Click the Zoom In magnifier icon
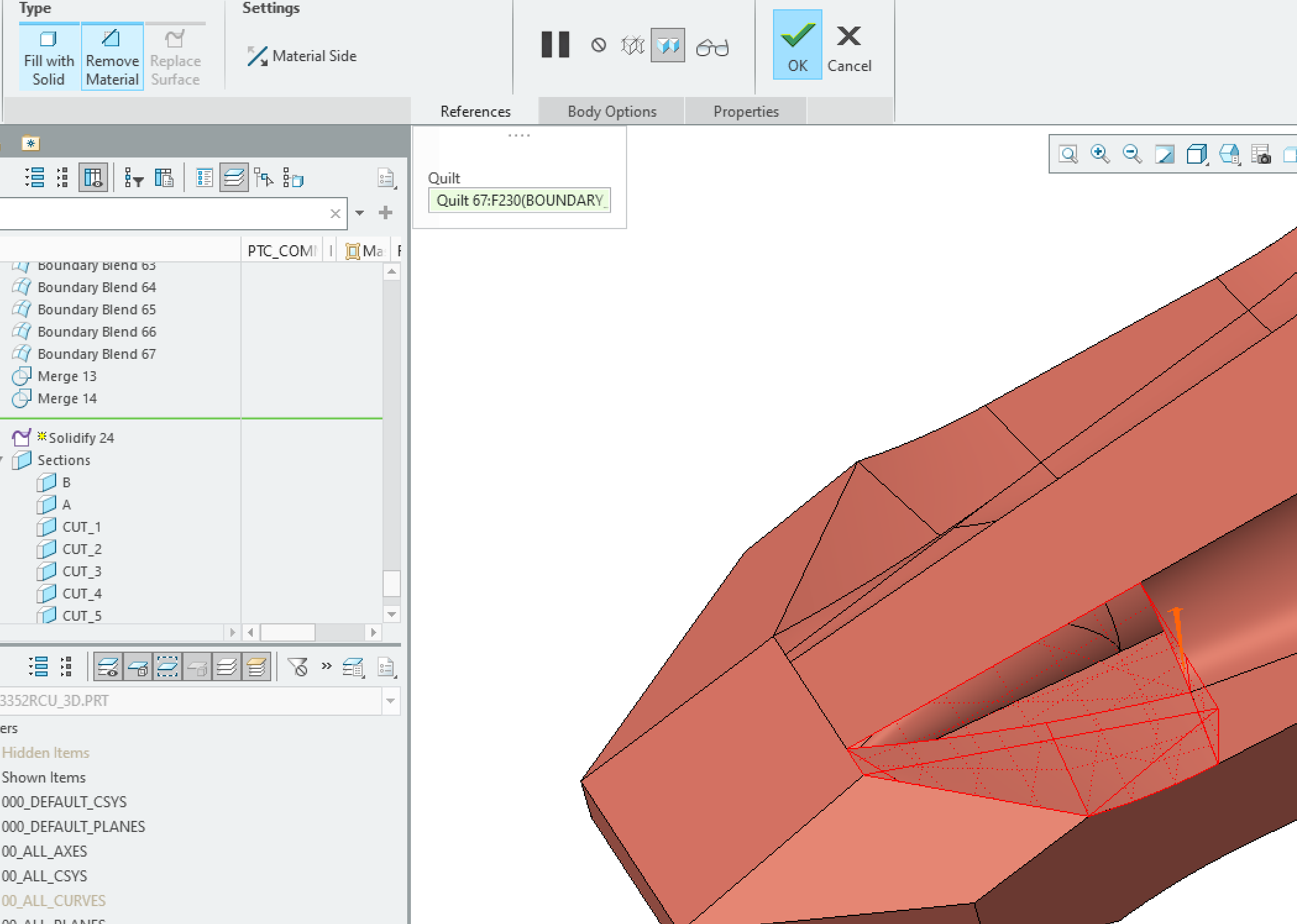 pos(1100,153)
